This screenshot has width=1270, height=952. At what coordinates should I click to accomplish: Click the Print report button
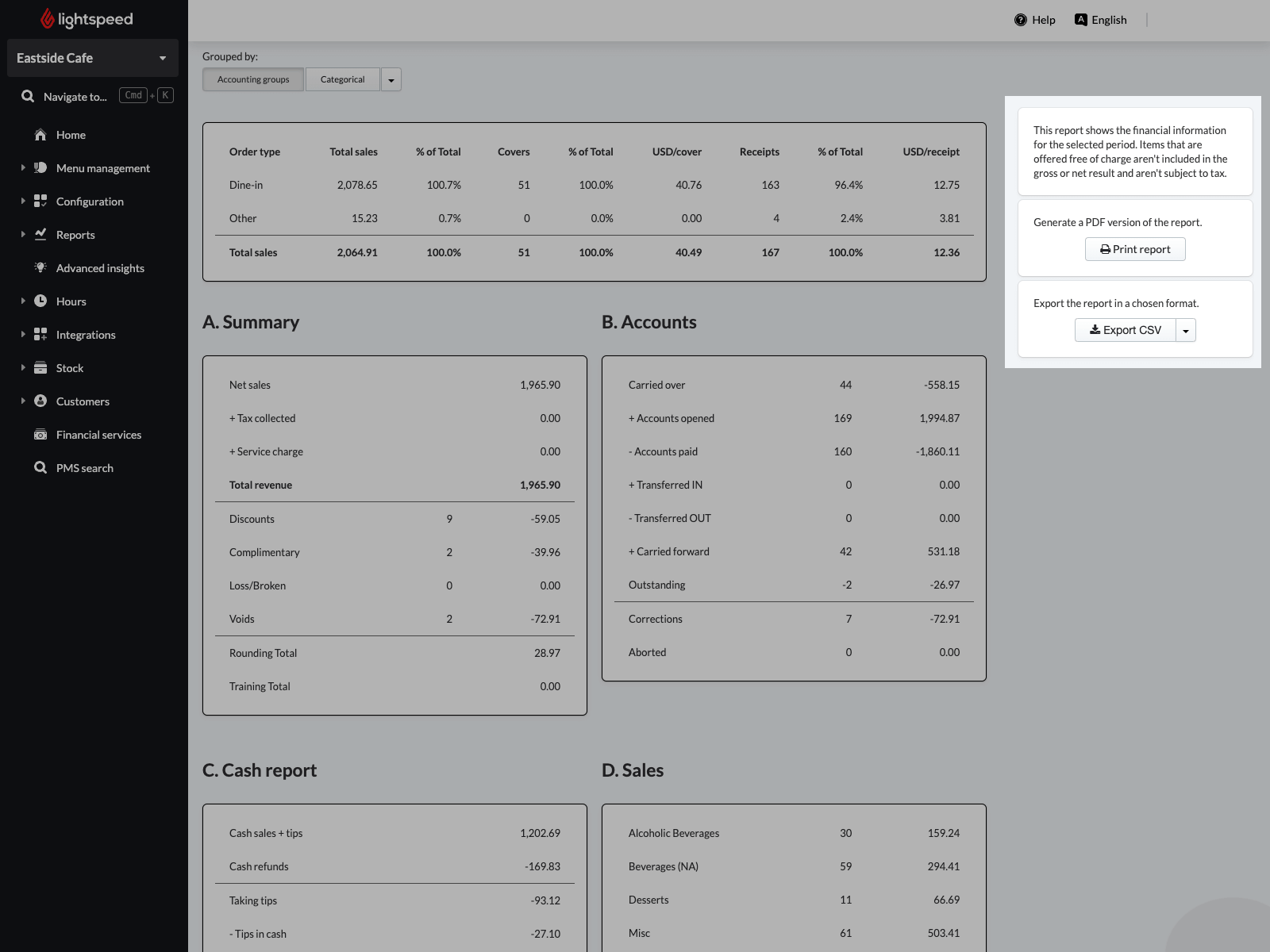coord(1135,249)
